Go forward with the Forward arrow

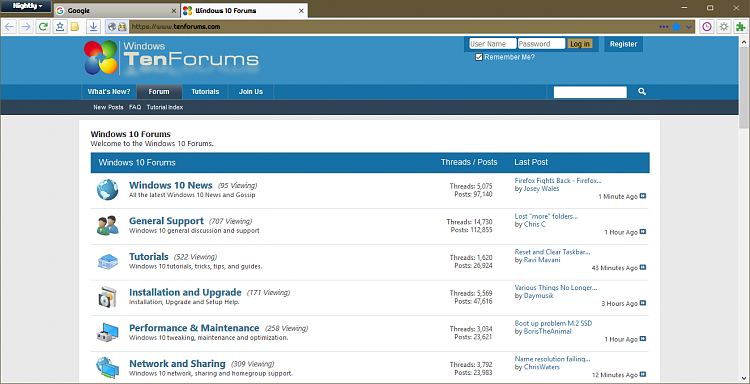tap(26, 27)
